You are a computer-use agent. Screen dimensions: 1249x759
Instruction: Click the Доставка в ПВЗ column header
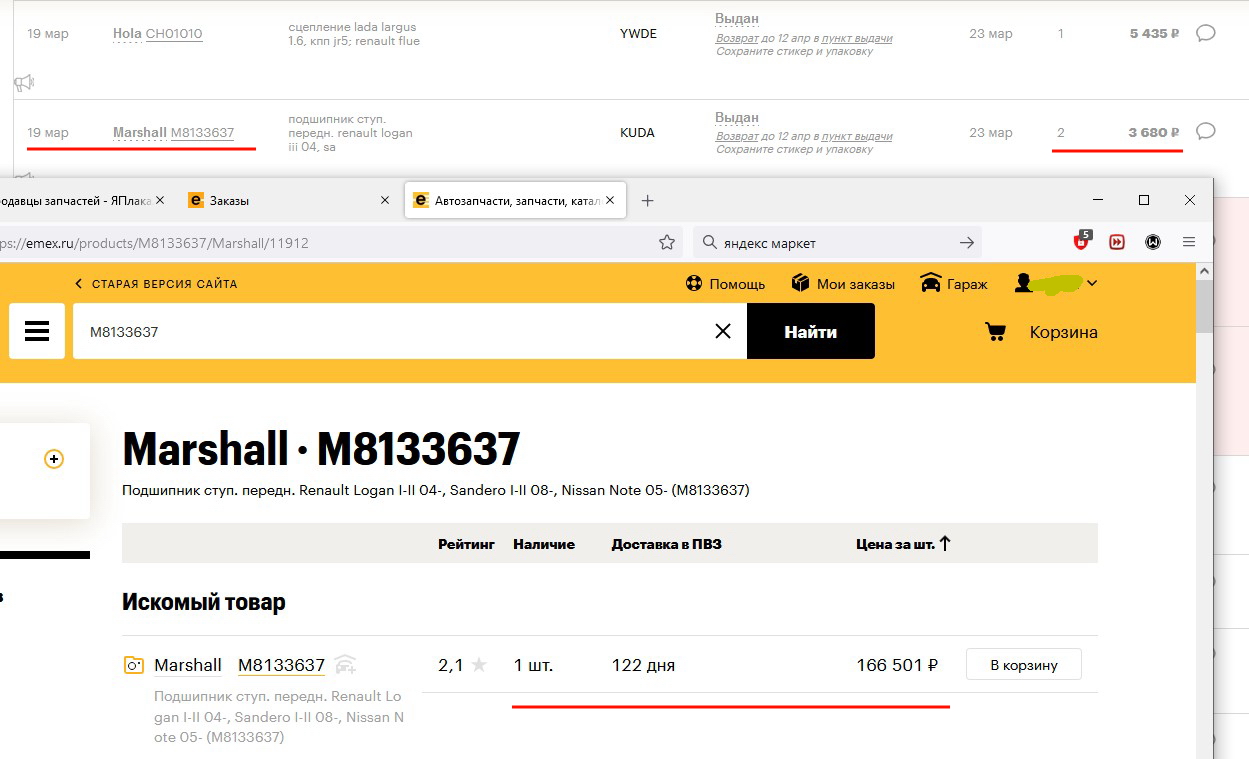[x=667, y=544]
